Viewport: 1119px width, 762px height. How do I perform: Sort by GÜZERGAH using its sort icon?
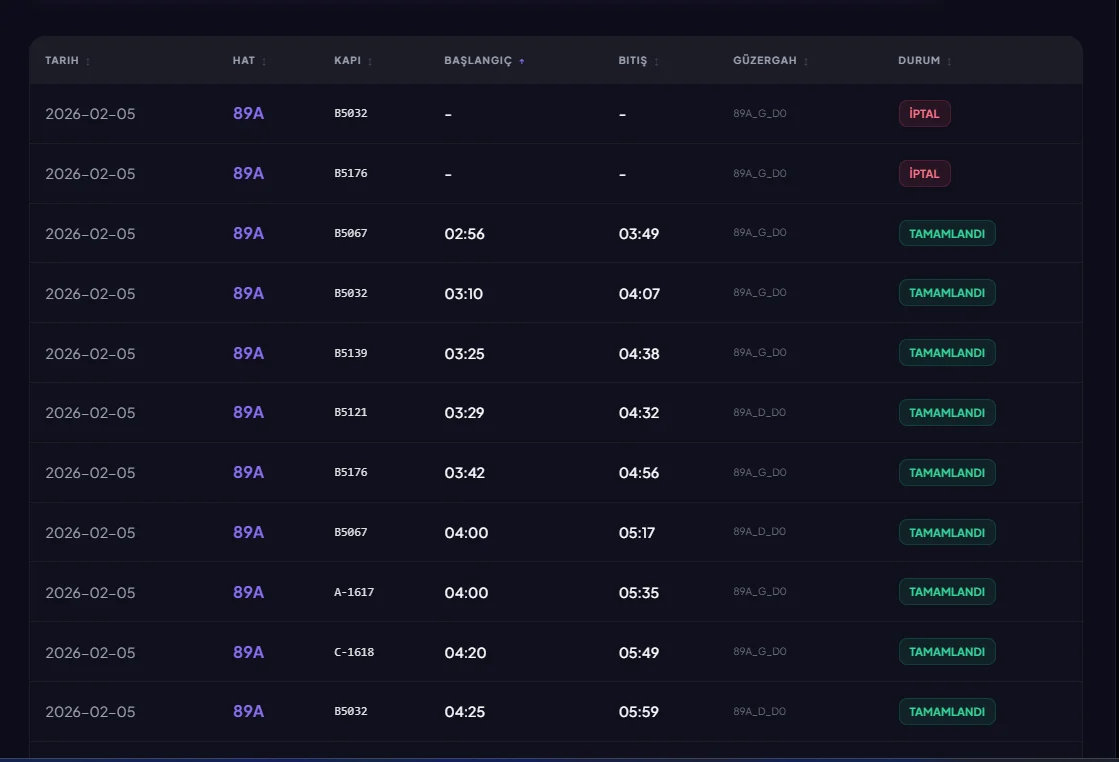click(806, 61)
